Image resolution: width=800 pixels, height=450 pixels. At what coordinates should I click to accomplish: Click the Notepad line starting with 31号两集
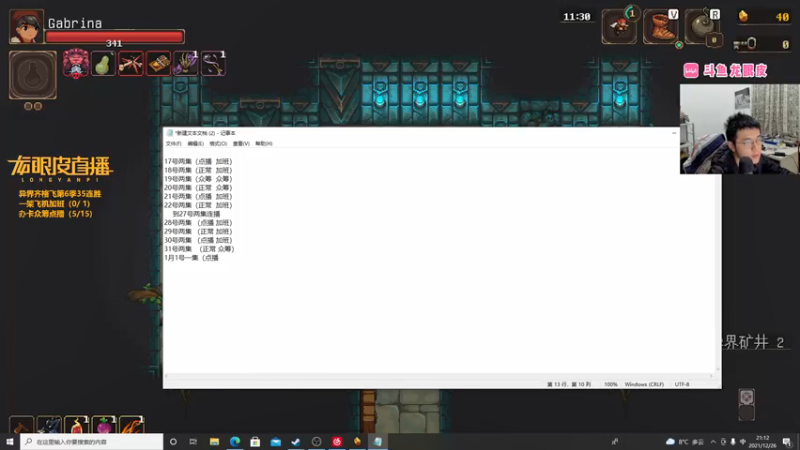coord(199,249)
